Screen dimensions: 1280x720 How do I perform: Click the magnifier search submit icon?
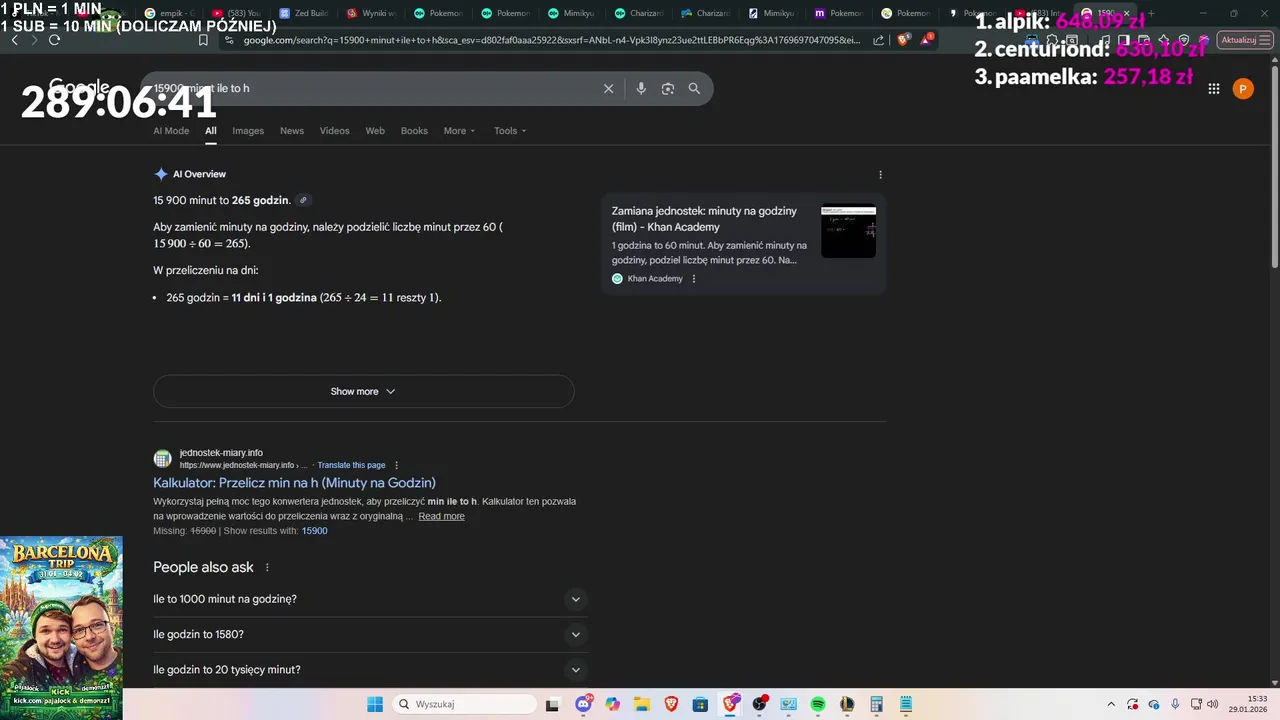pos(694,88)
